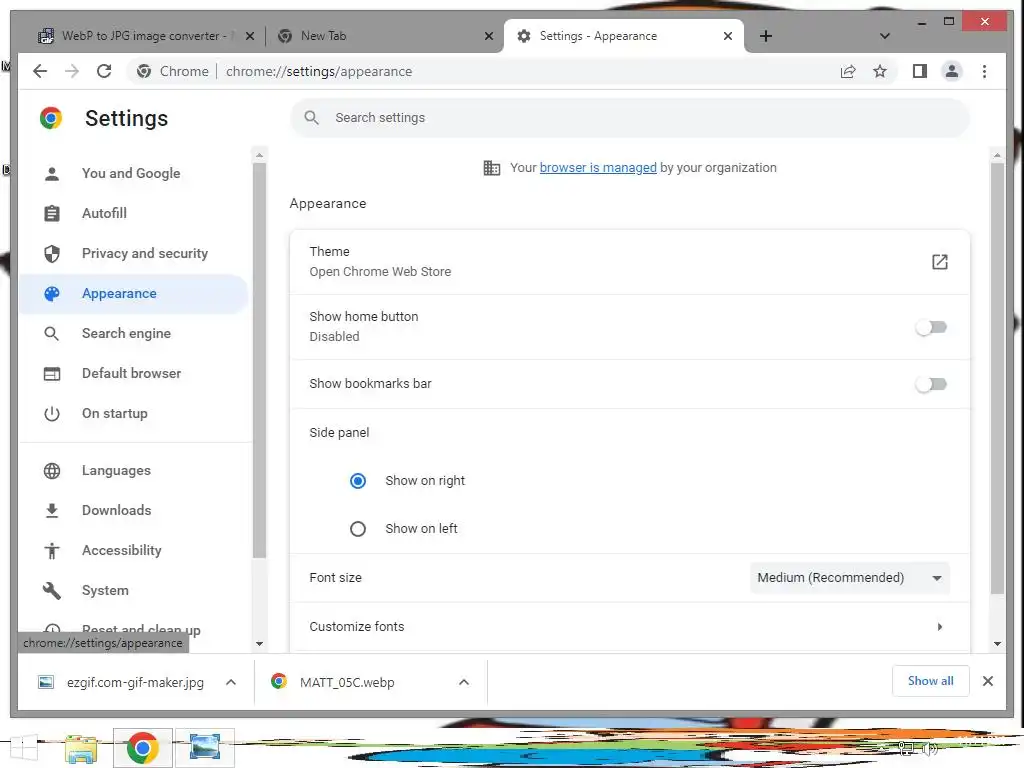1024x768 pixels.
Task: Click the System wrench icon
Action: click(x=52, y=590)
